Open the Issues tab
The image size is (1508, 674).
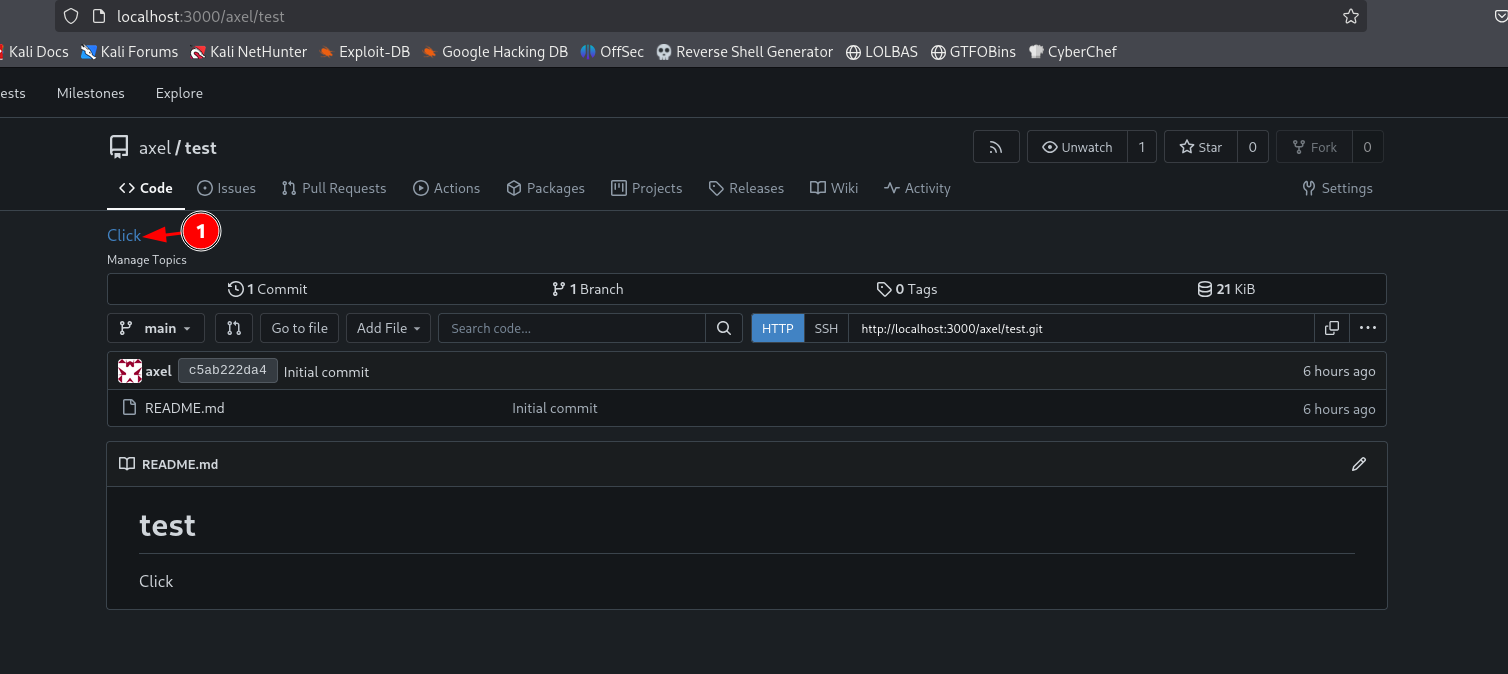pos(226,188)
